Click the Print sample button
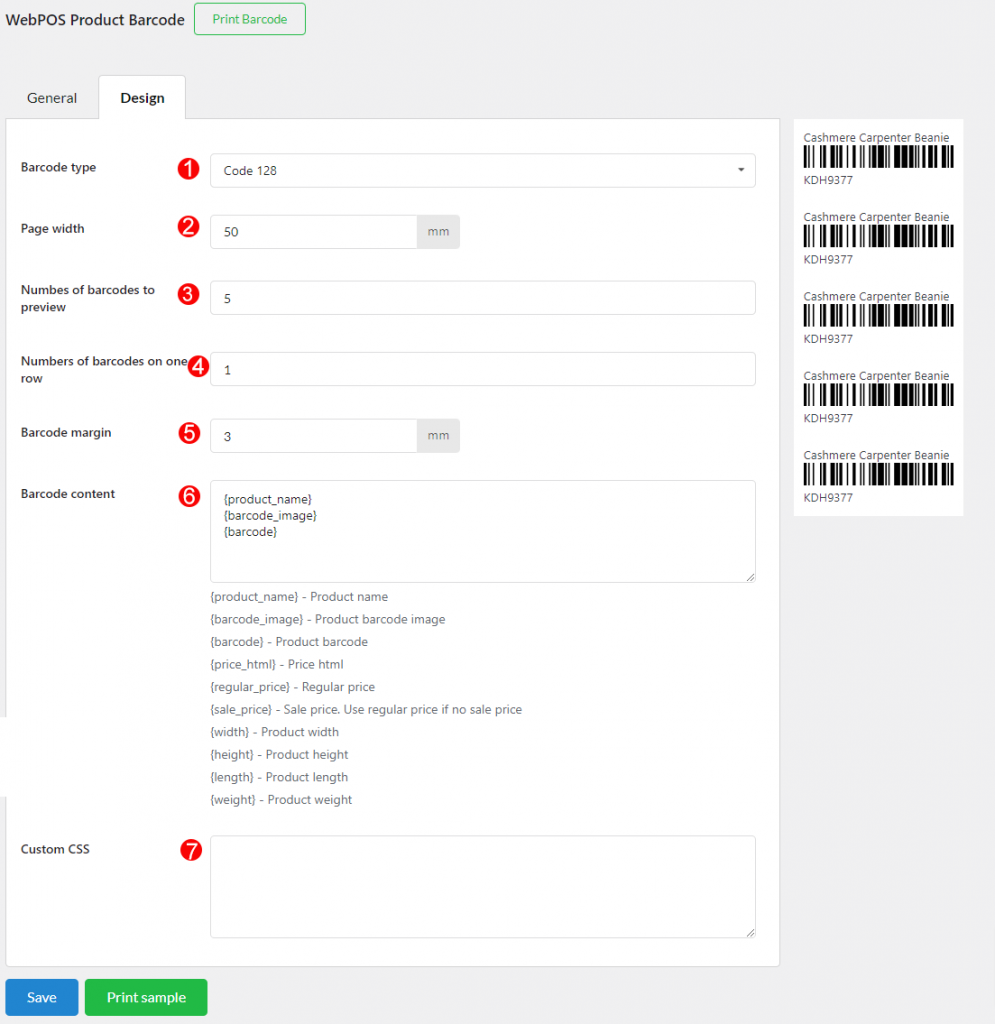 point(145,997)
